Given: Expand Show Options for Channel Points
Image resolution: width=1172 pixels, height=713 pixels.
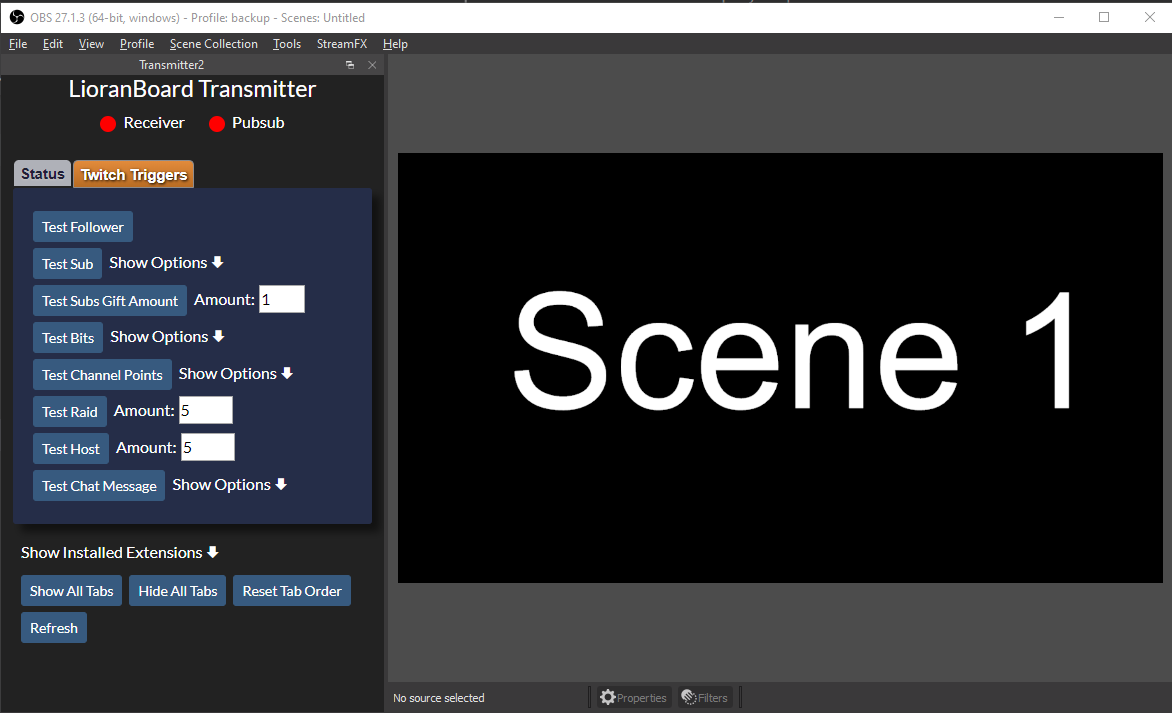Looking at the screenshot, I should [235, 374].
